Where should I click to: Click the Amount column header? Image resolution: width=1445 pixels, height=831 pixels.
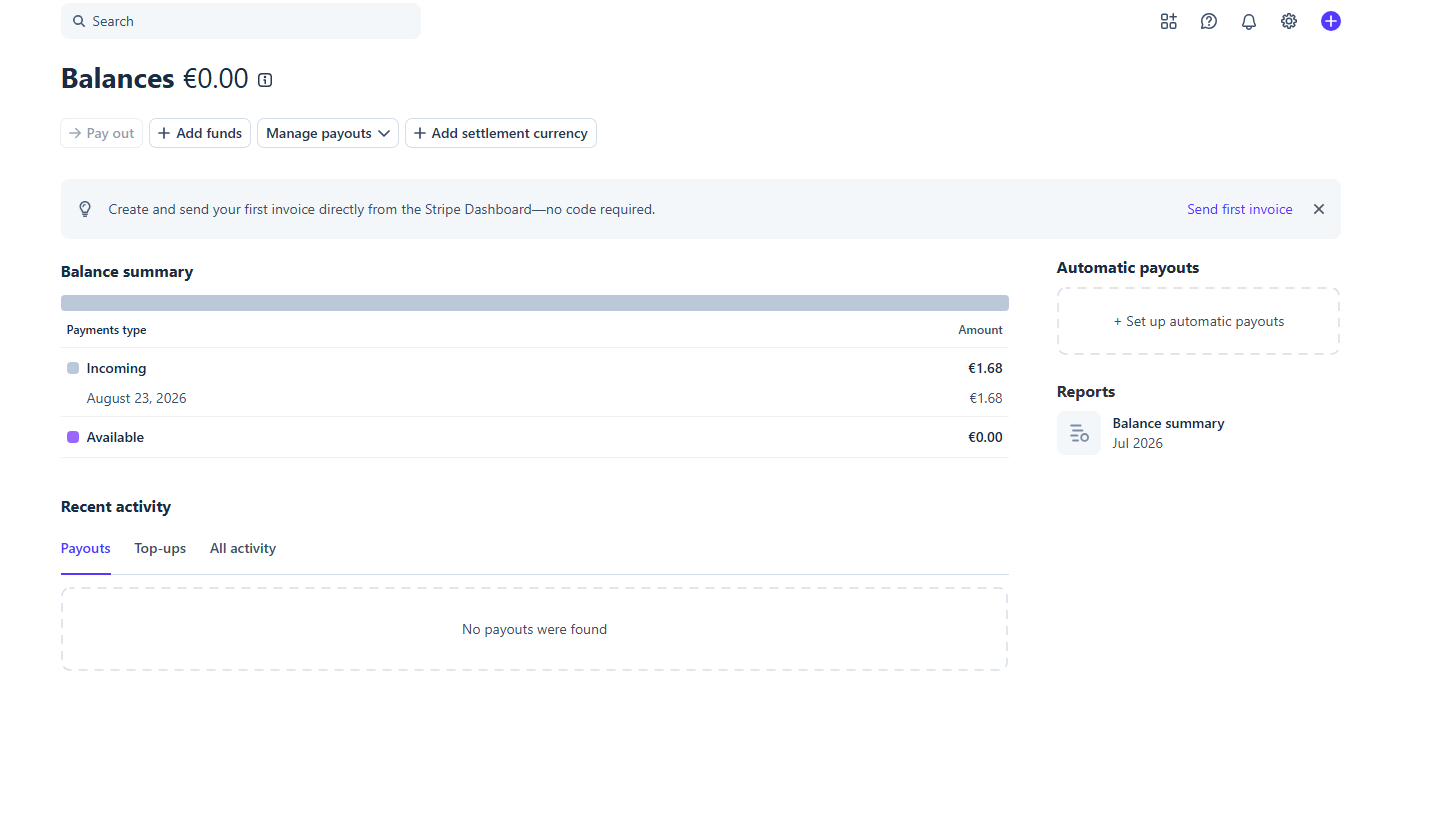tap(980, 330)
